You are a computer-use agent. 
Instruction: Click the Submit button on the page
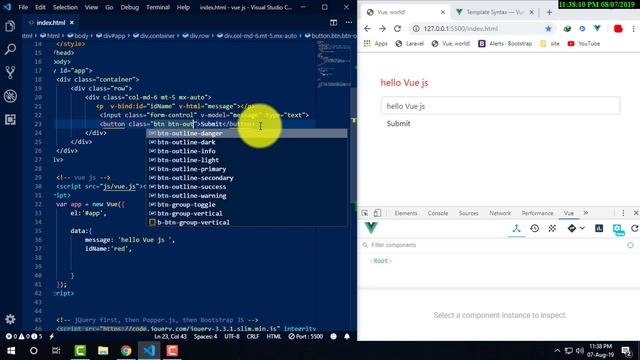pos(398,124)
